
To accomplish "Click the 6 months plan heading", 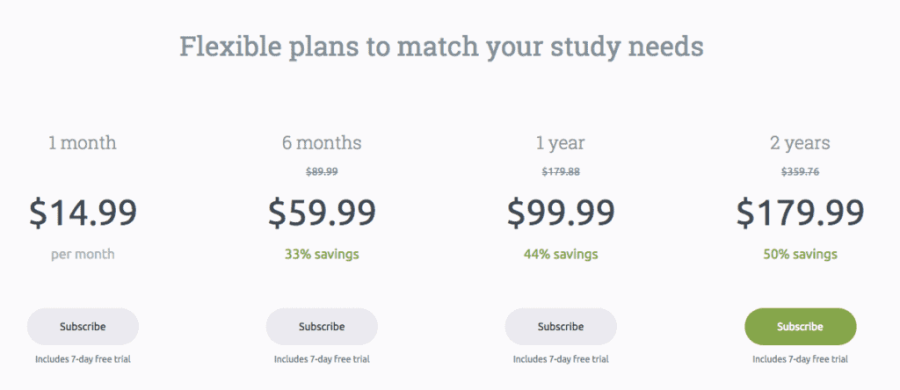I will coord(321,142).
